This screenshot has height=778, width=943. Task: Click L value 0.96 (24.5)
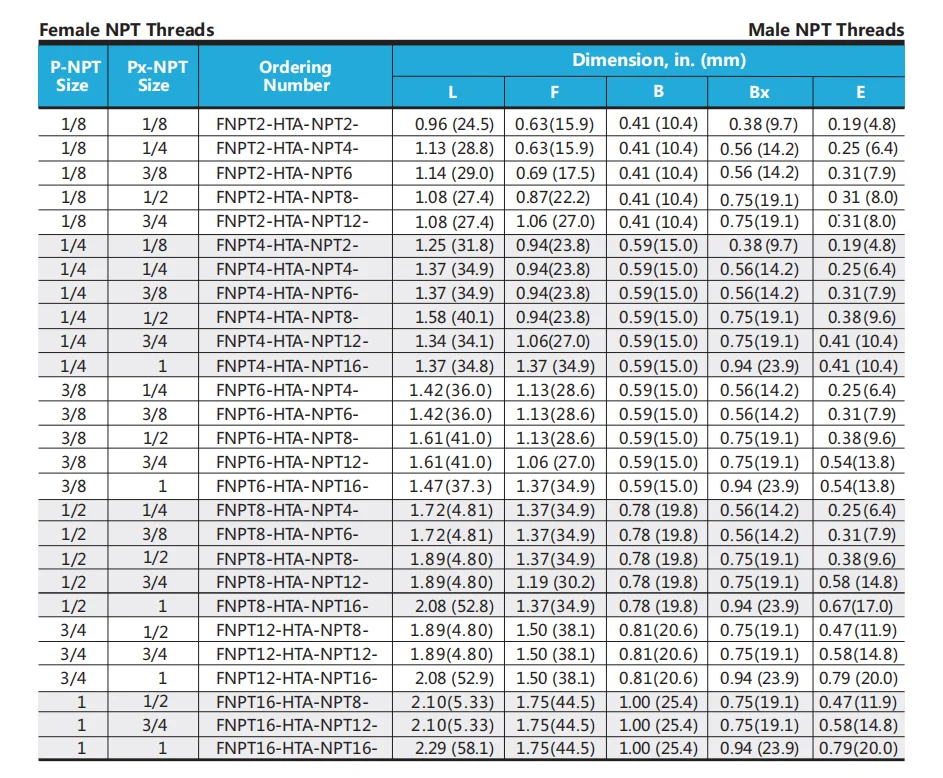(454, 124)
